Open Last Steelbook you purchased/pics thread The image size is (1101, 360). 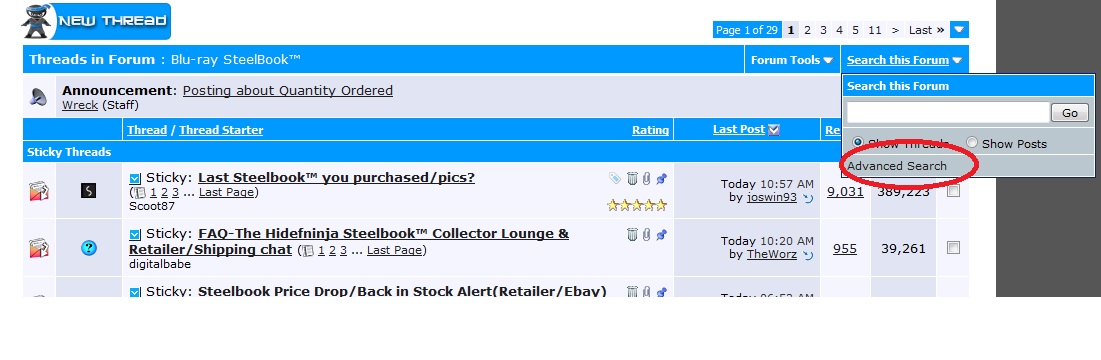pos(336,178)
